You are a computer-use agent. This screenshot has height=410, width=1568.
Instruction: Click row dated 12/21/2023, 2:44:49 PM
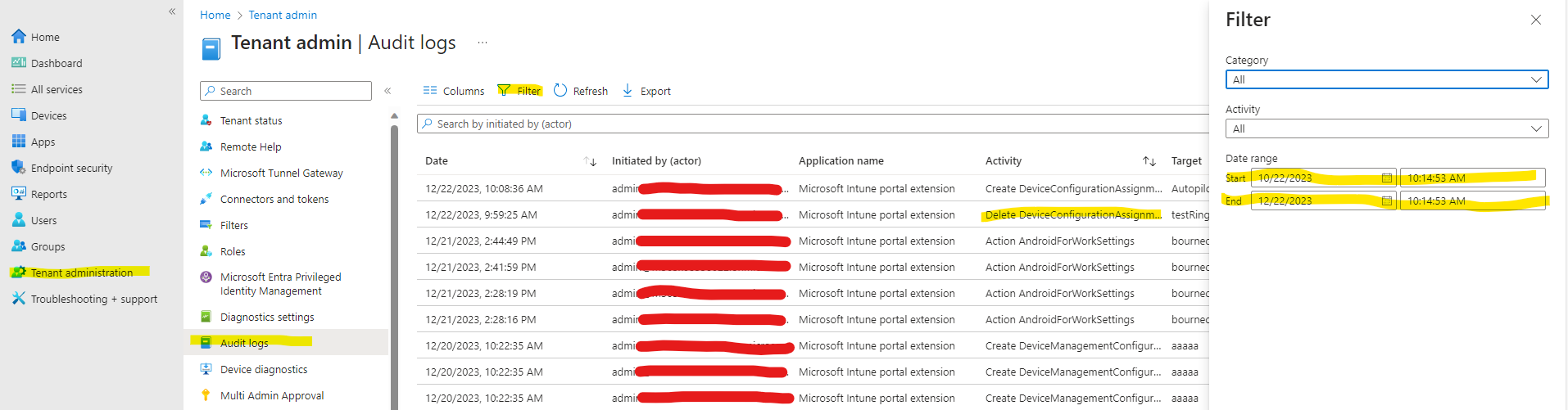(x=813, y=241)
